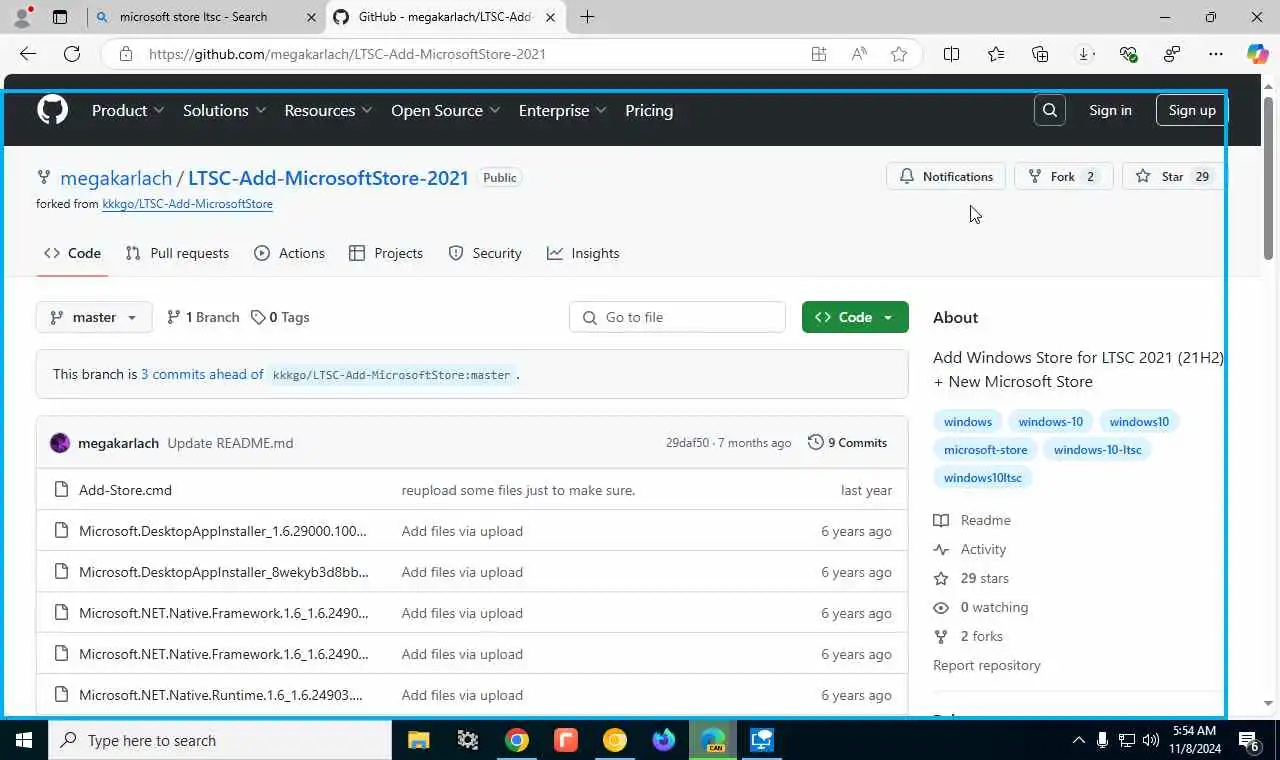Open commit 'reupload some files just to make sure.'
The image size is (1280, 760).
pyautogui.click(x=518, y=490)
